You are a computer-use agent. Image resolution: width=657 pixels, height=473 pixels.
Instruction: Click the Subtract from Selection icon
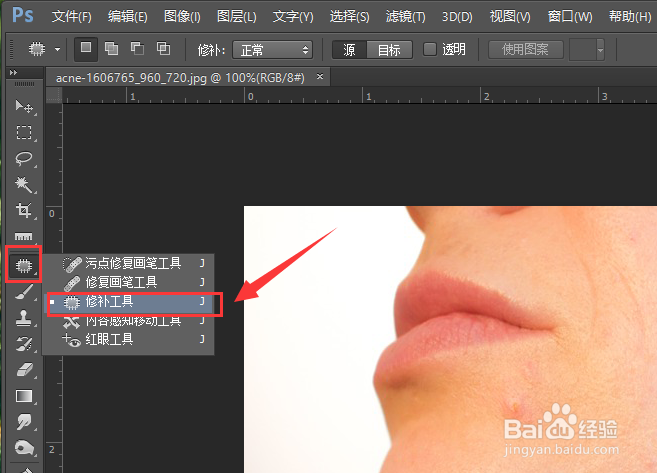(x=137, y=49)
